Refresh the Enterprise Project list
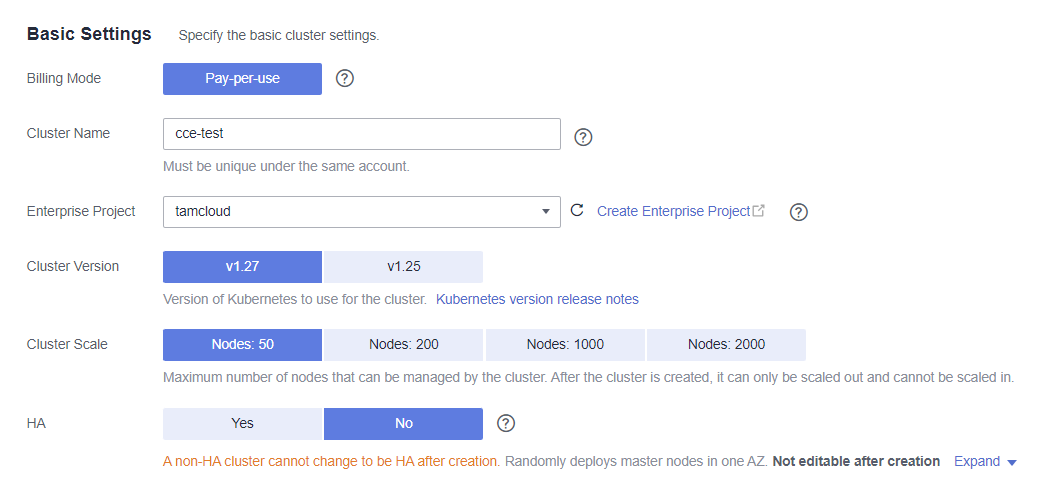This screenshot has height=490, width=1046. pyautogui.click(x=576, y=211)
